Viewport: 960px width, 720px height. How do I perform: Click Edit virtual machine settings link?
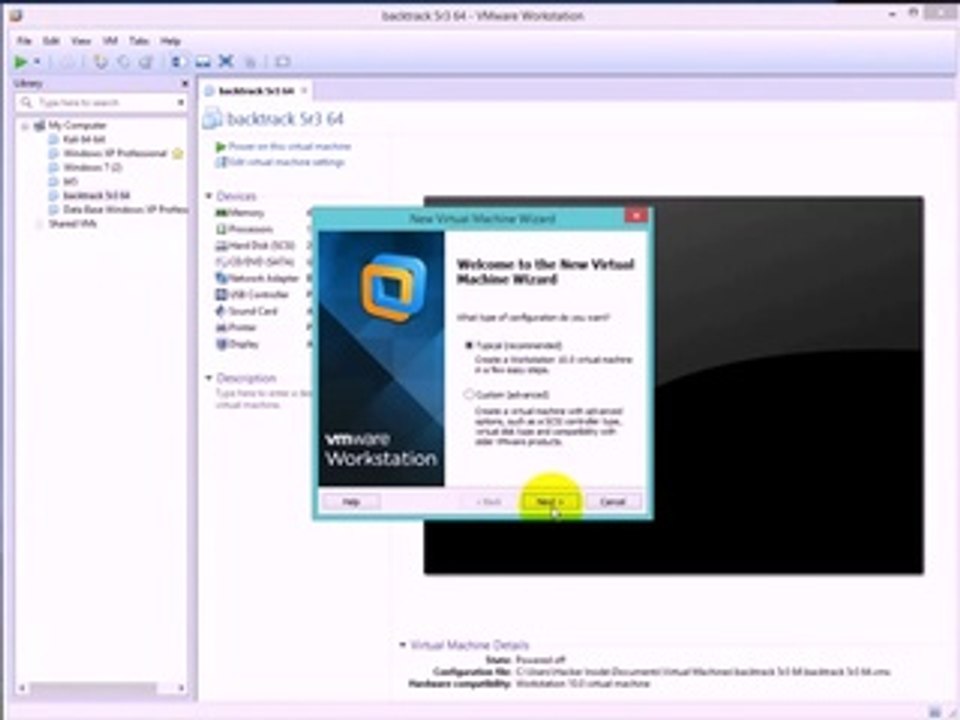286,162
